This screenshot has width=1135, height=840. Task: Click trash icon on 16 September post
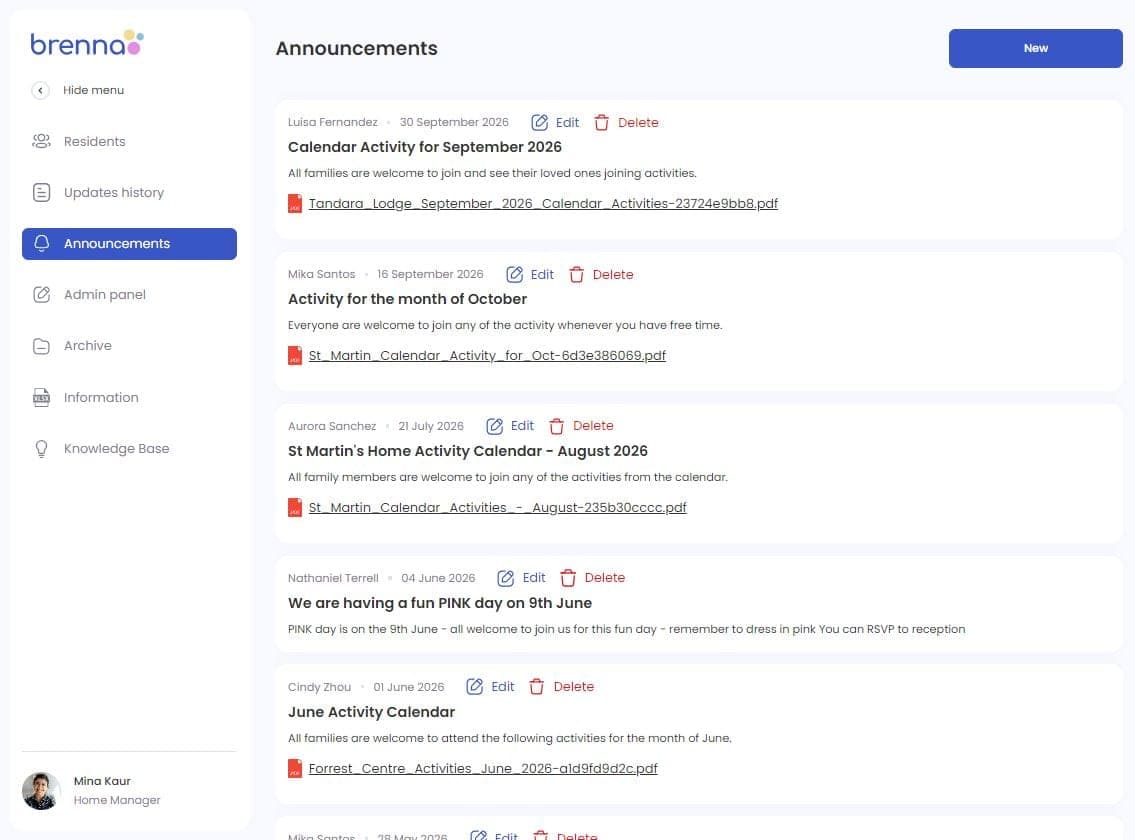tap(576, 274)
